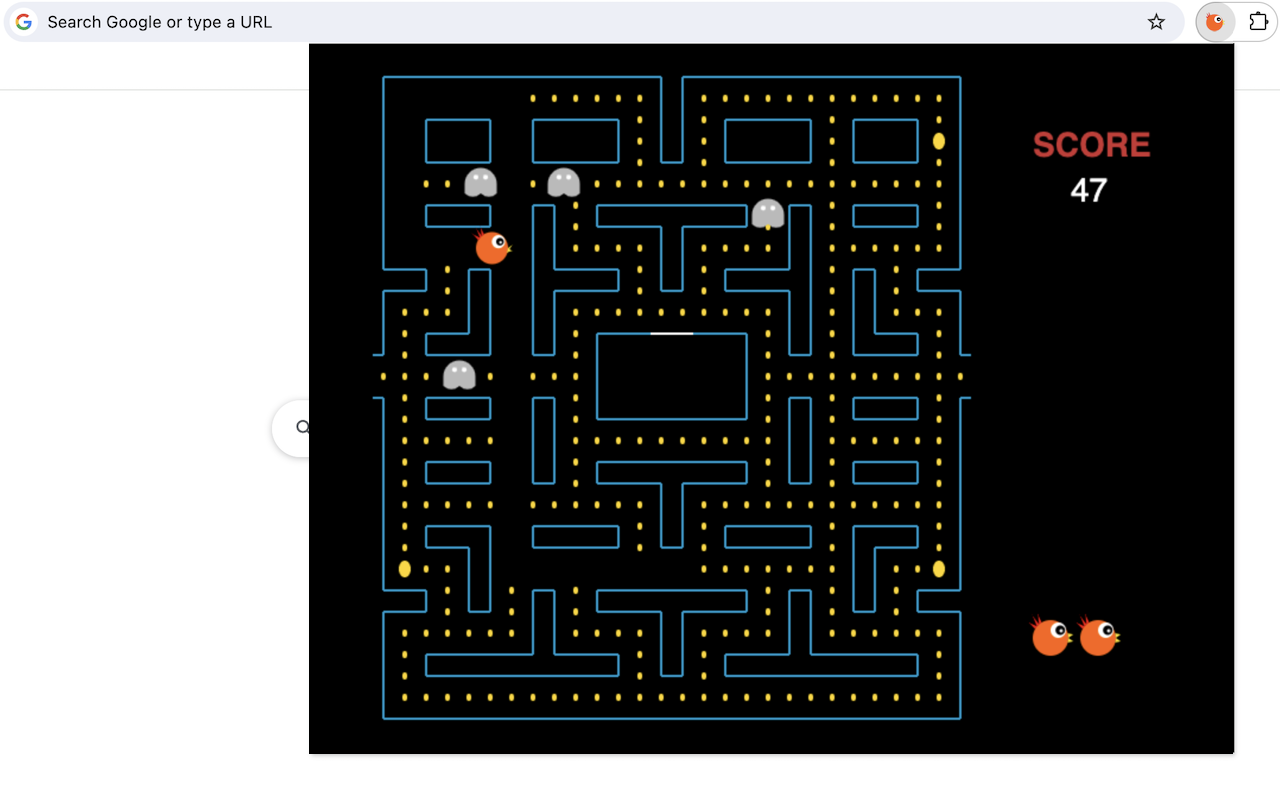This screenshot has height=800, width=1280.
Task: Click the first spare life bird icon
Action: [x=1051, y=635]
